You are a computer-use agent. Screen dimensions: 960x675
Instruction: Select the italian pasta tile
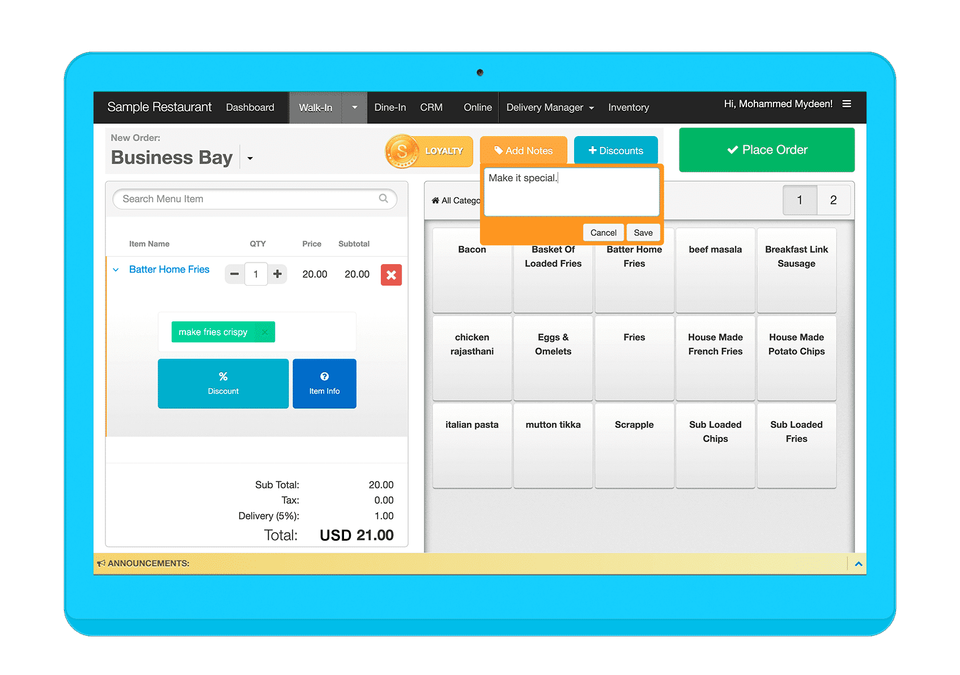(x=472, y=445)
